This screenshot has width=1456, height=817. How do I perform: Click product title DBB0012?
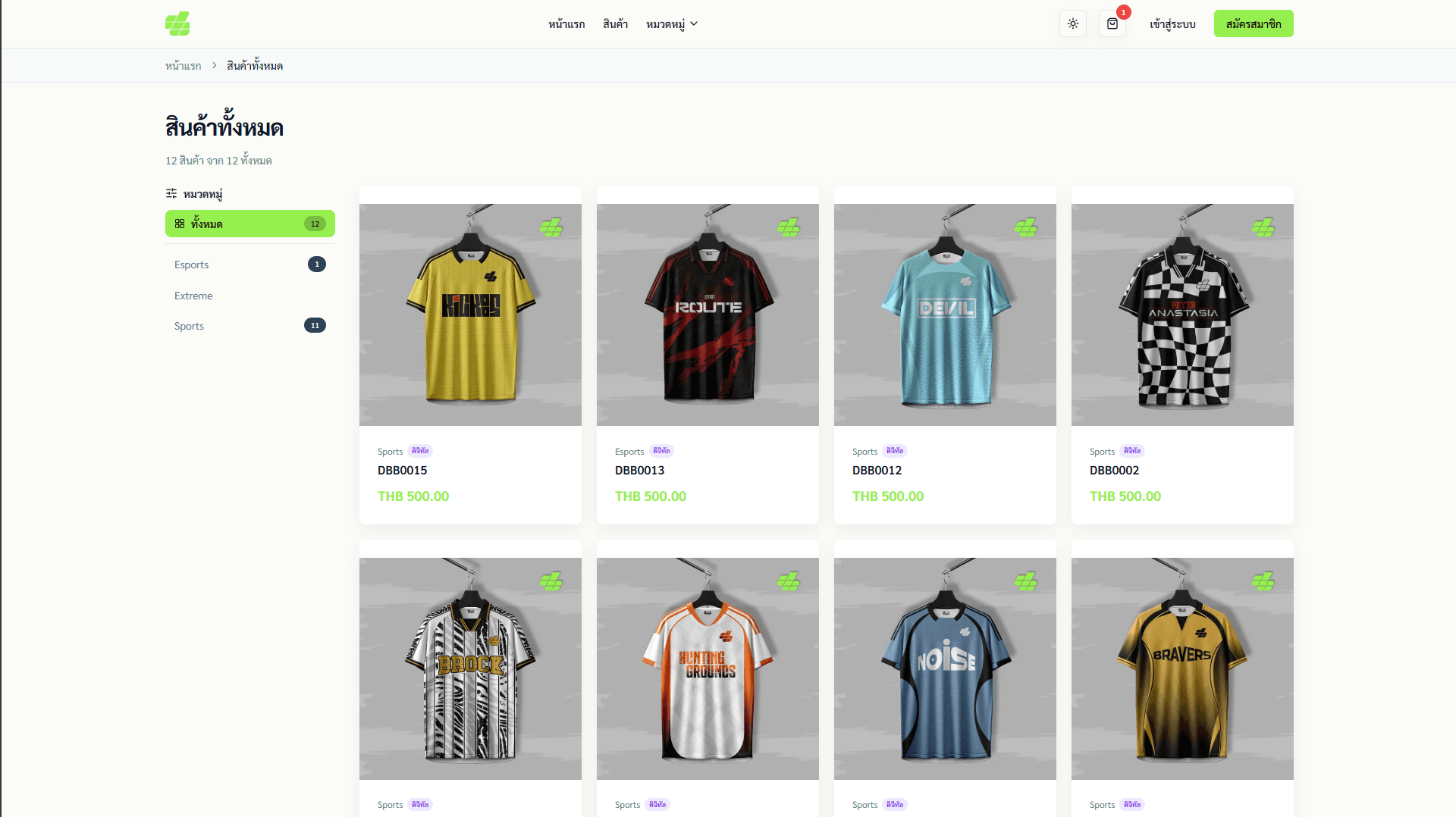point(877,470)
